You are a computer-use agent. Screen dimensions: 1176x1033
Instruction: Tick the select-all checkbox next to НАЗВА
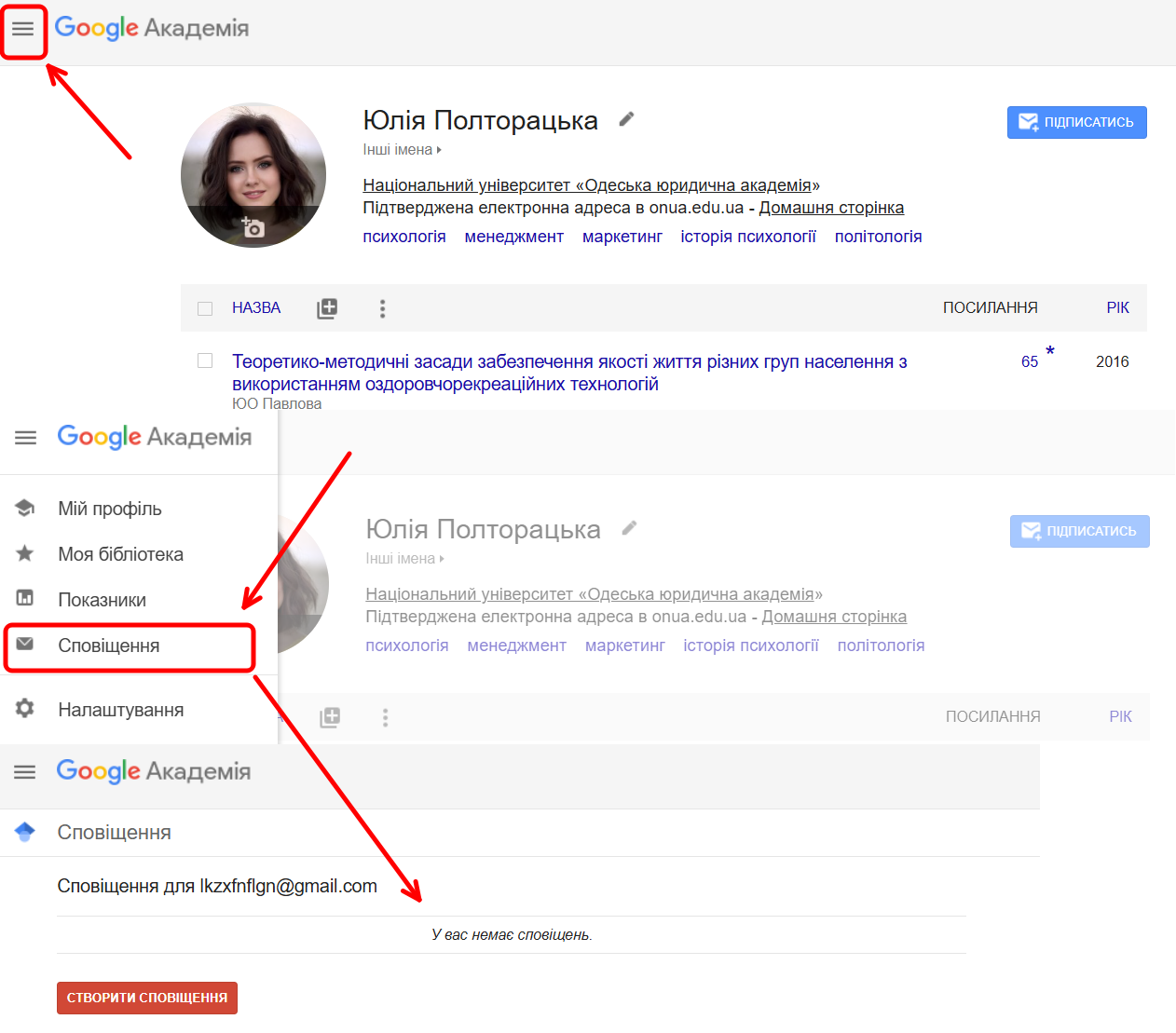click(205, 308)
